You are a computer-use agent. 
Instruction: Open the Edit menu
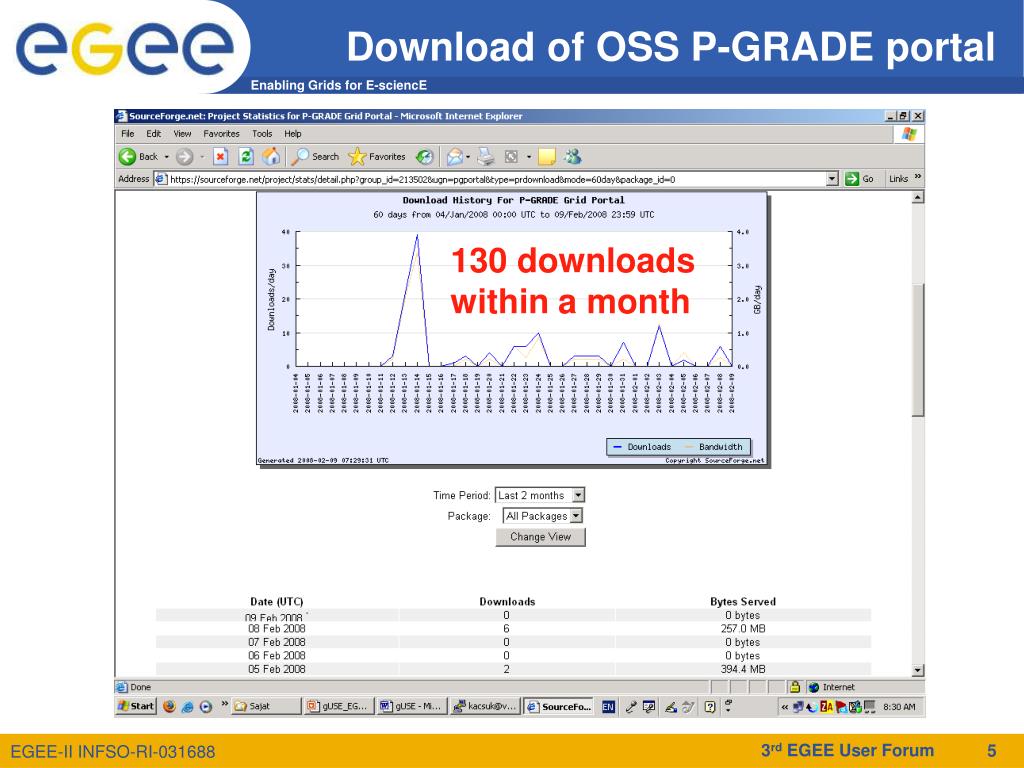[153, 134]
